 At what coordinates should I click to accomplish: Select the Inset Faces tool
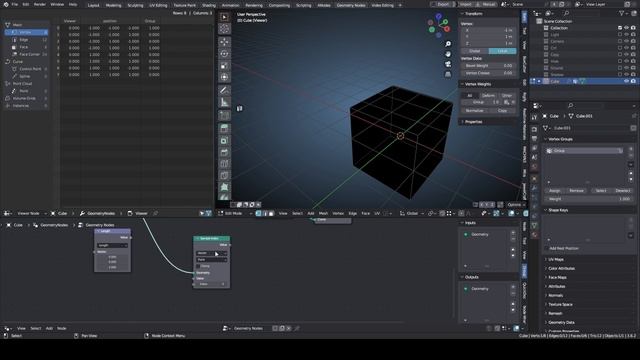tap(224, 140)
